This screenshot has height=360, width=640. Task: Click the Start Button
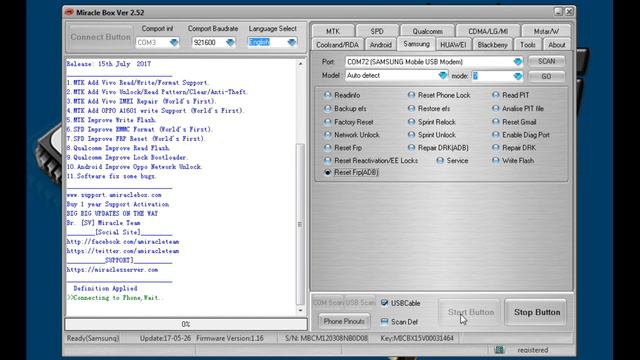pos(470,312)
